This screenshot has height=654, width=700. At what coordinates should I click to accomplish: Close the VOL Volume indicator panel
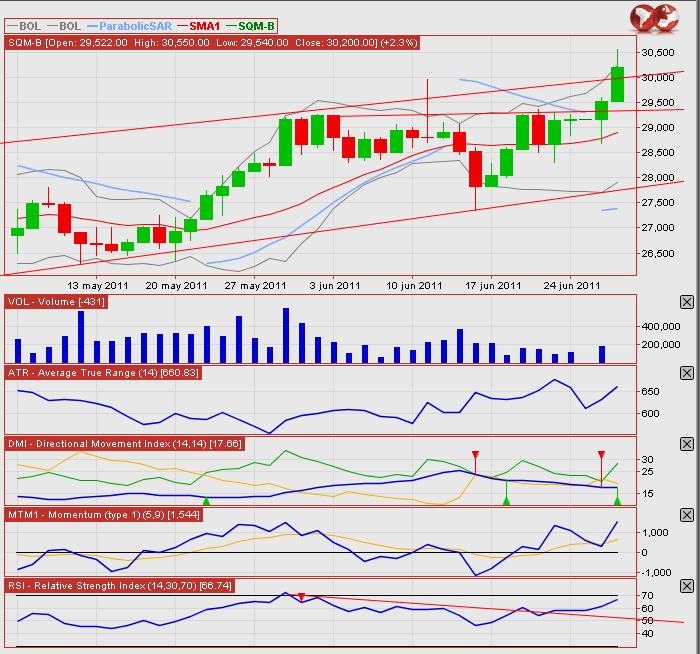(x=687, y=302)
